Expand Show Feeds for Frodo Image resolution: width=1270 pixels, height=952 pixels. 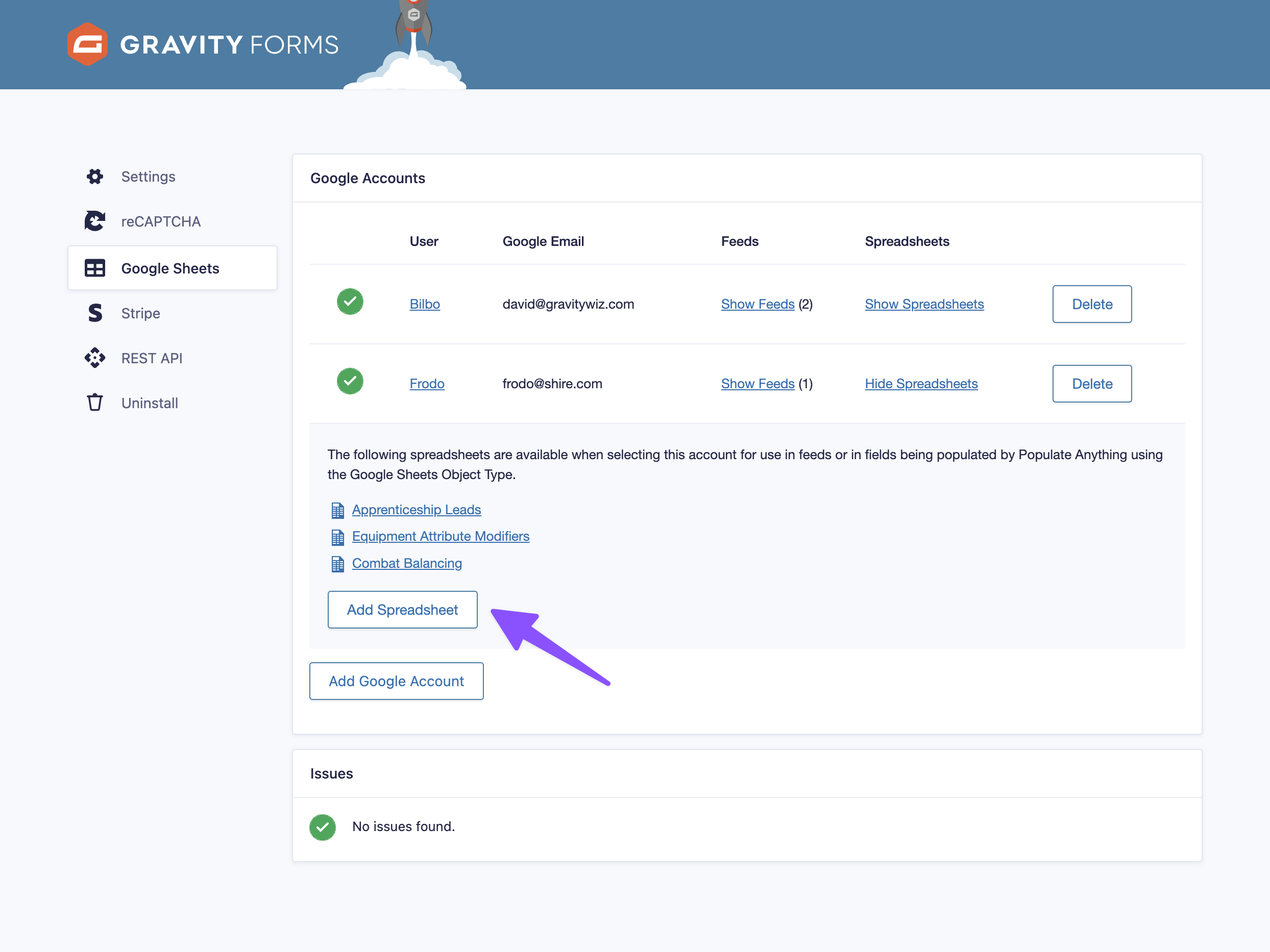click(758, 383)
